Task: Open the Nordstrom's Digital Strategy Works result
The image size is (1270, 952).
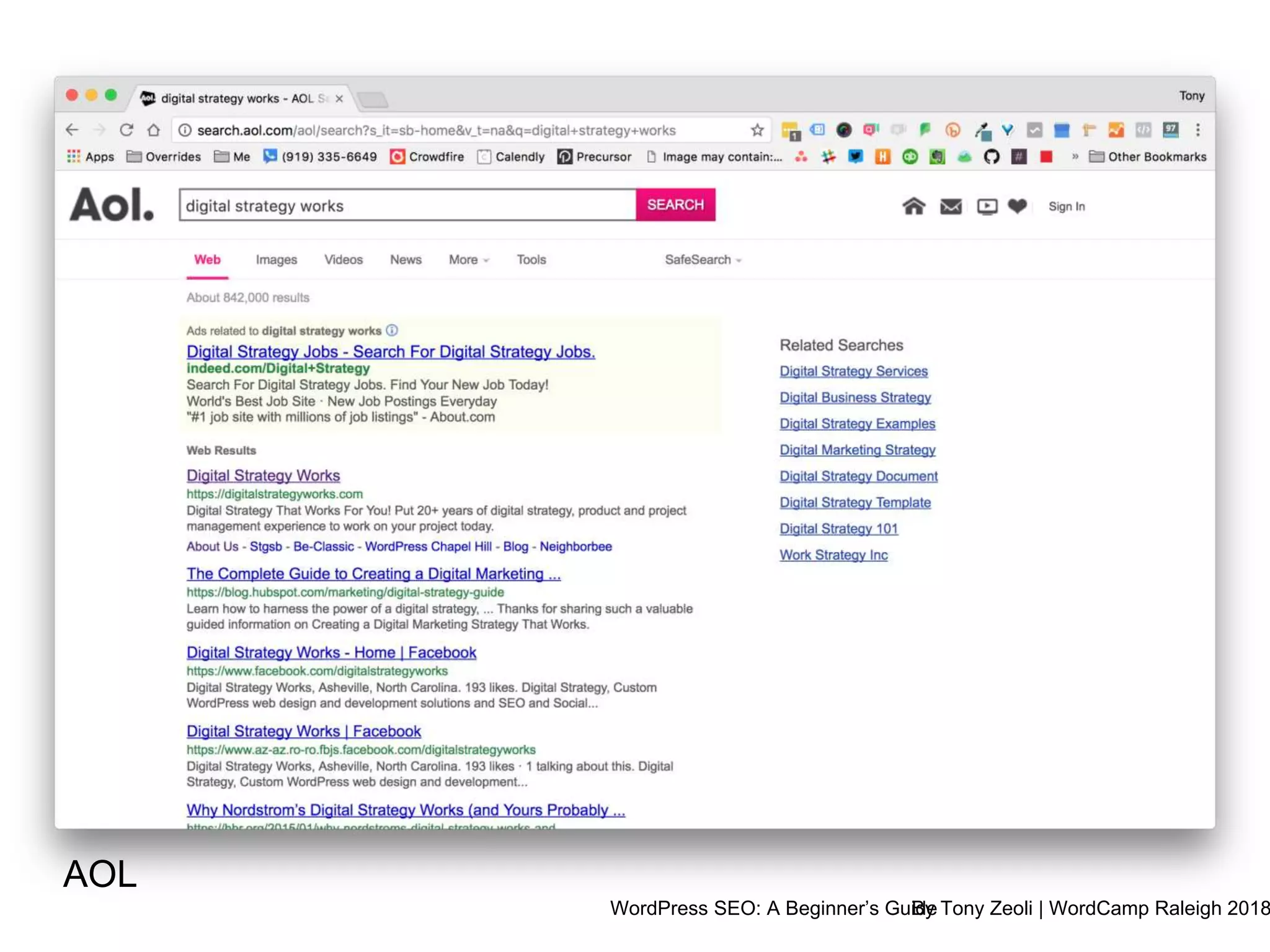Action: point(406,810)
